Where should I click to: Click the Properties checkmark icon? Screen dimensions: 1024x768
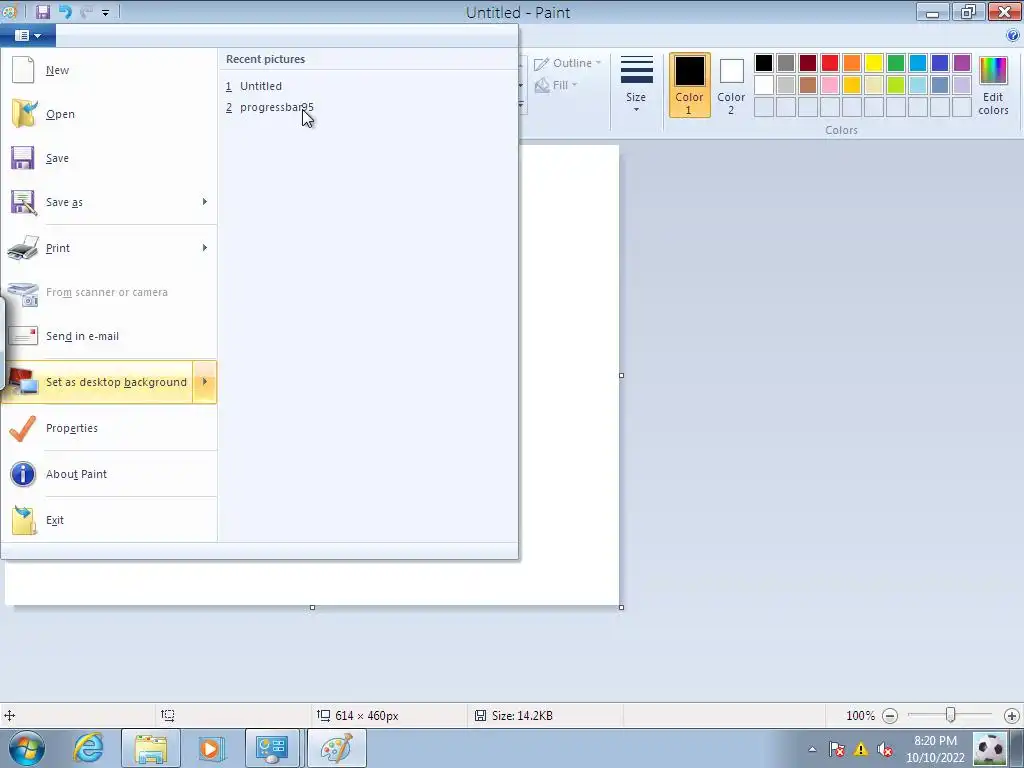point(23,428)
